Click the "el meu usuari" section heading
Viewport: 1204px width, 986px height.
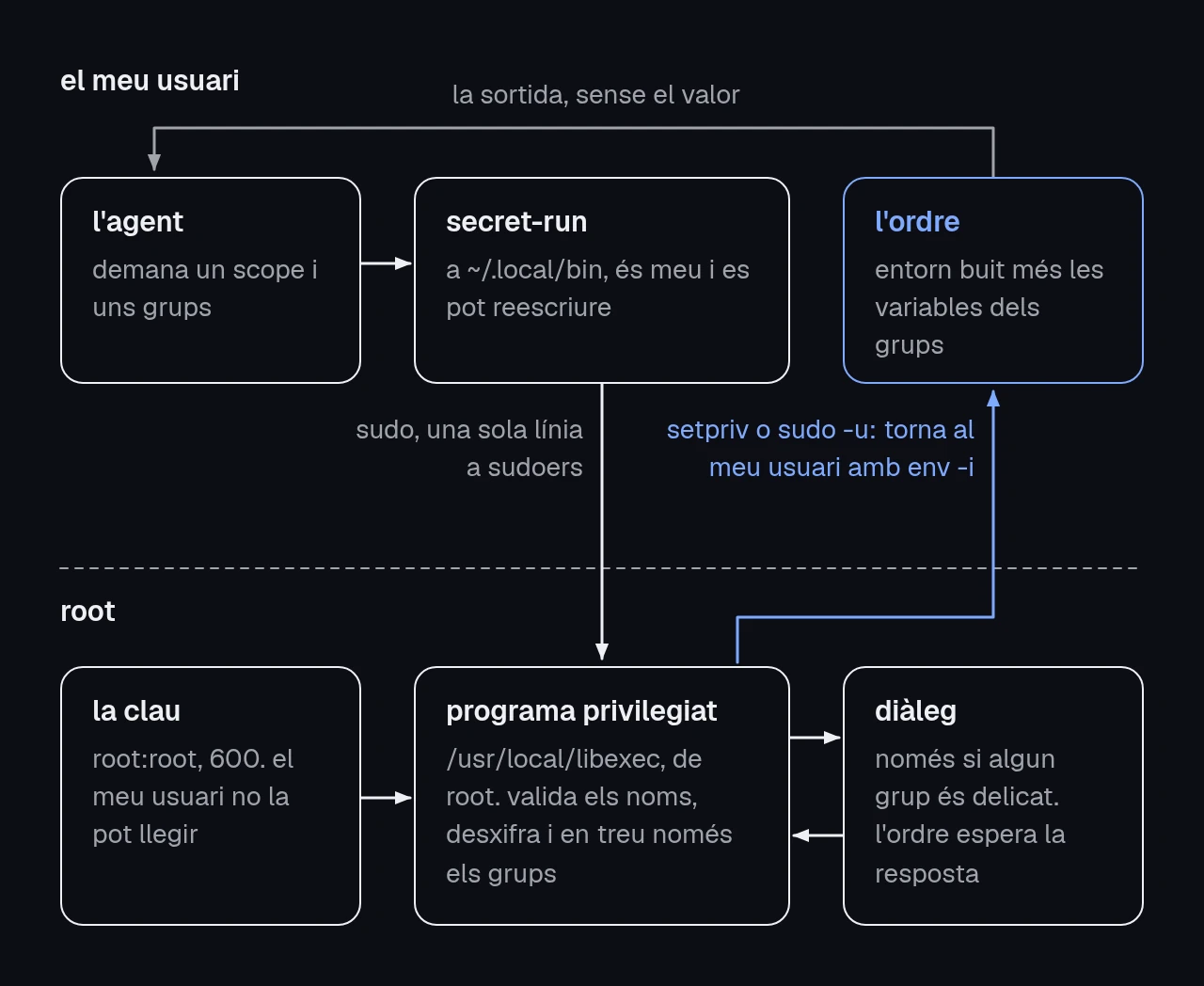pyautogui.click(x=150, y=81)
